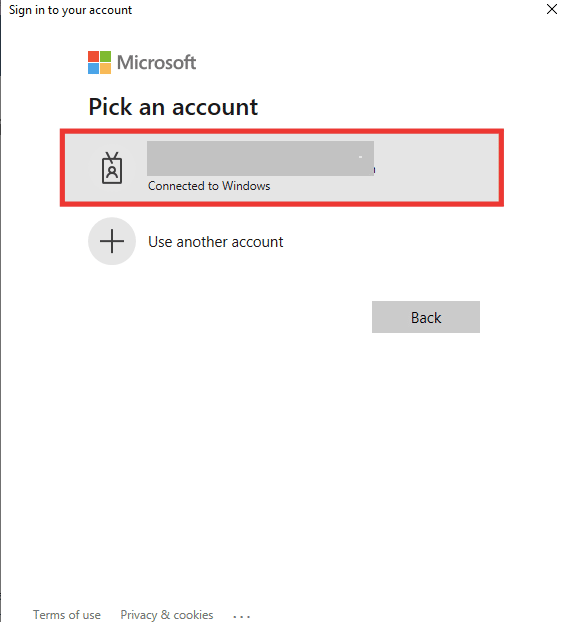Click the redacted account name field
The image size is (564, 622).
coord(260,158)
